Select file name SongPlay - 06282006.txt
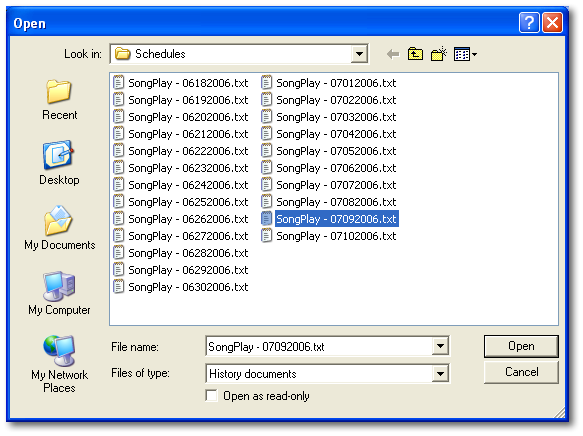583x436 pixels. (188, 253)
